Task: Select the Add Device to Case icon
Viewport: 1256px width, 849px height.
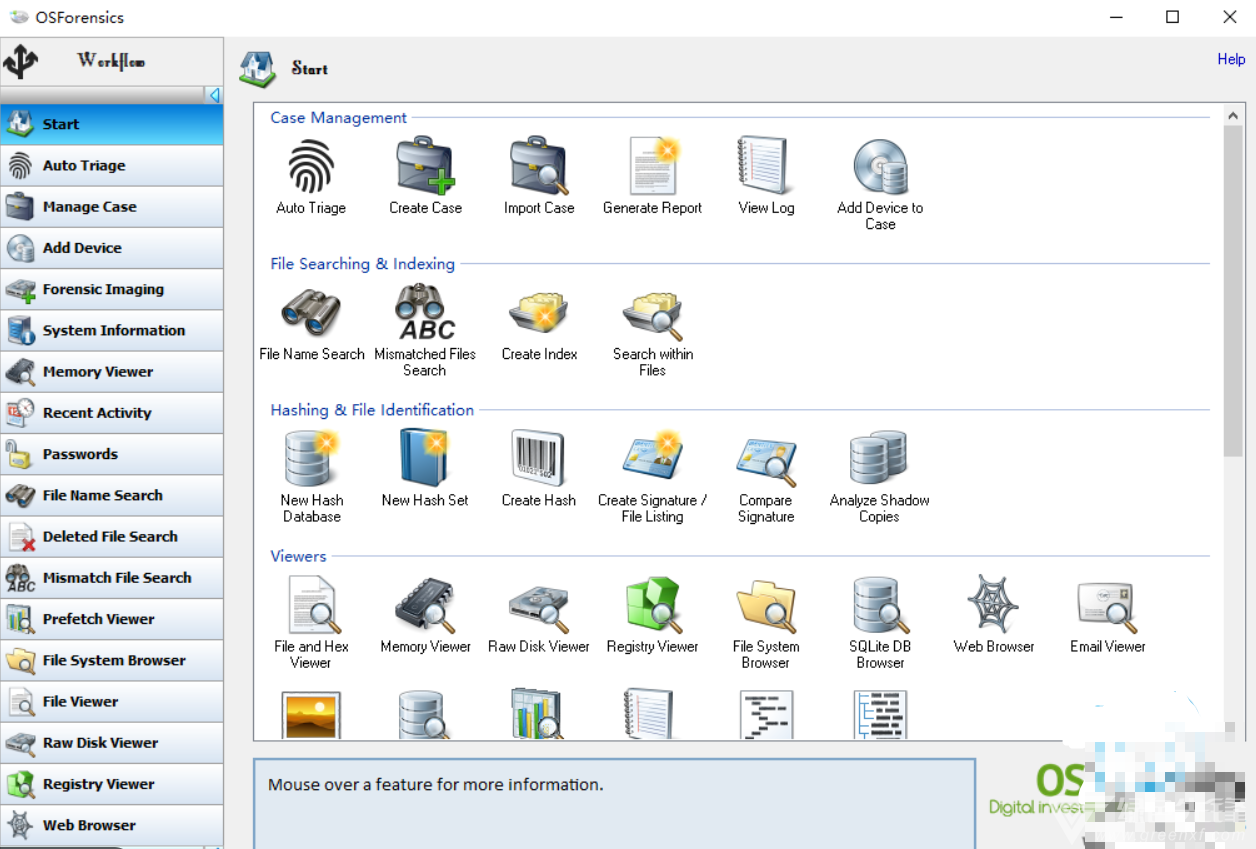Action: 880,166
